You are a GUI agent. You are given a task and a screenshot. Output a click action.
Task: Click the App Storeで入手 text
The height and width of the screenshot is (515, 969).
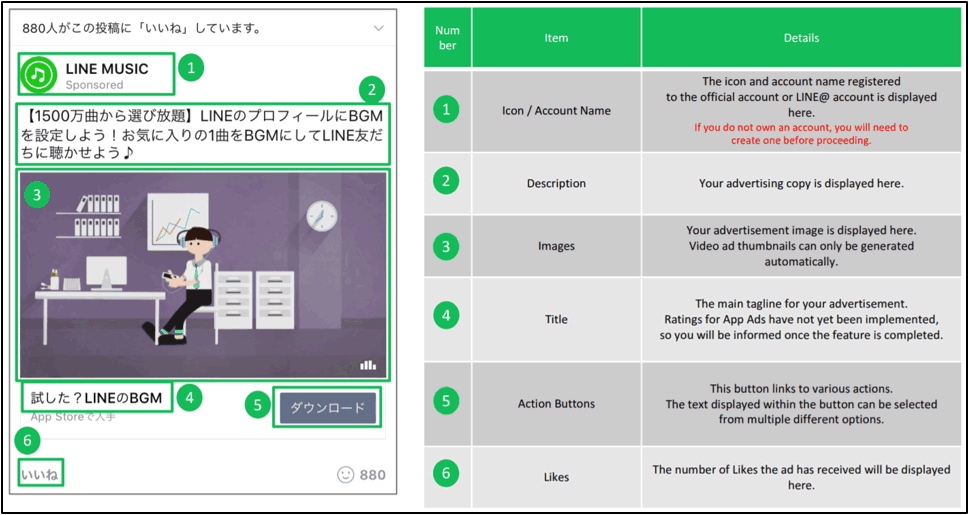tap(73, 417)
